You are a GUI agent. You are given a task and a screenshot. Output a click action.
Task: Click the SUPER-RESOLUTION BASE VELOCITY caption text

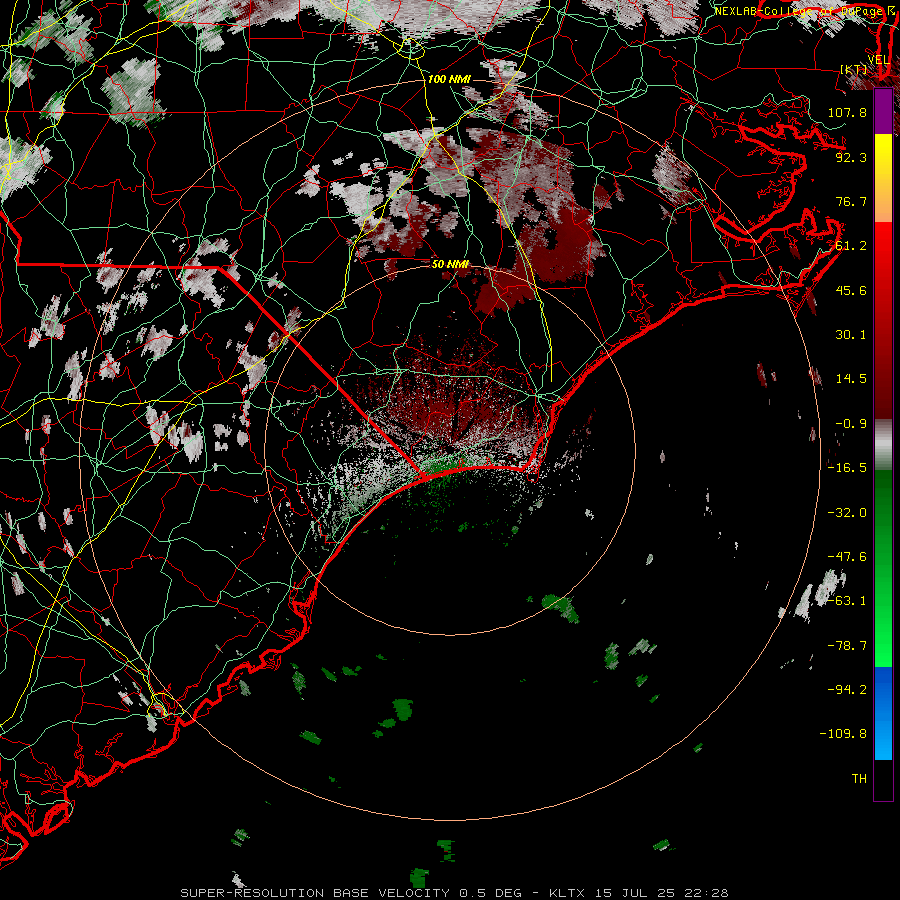pos(315,893)
